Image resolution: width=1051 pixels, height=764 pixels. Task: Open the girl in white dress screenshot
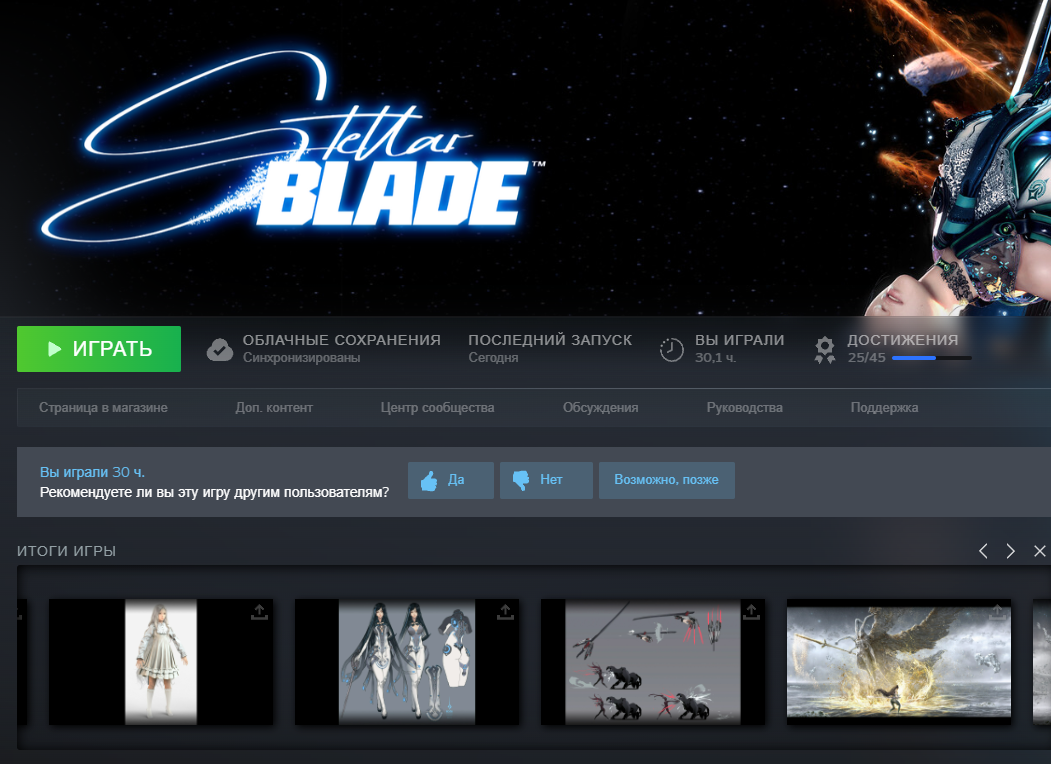click(161, 661)
